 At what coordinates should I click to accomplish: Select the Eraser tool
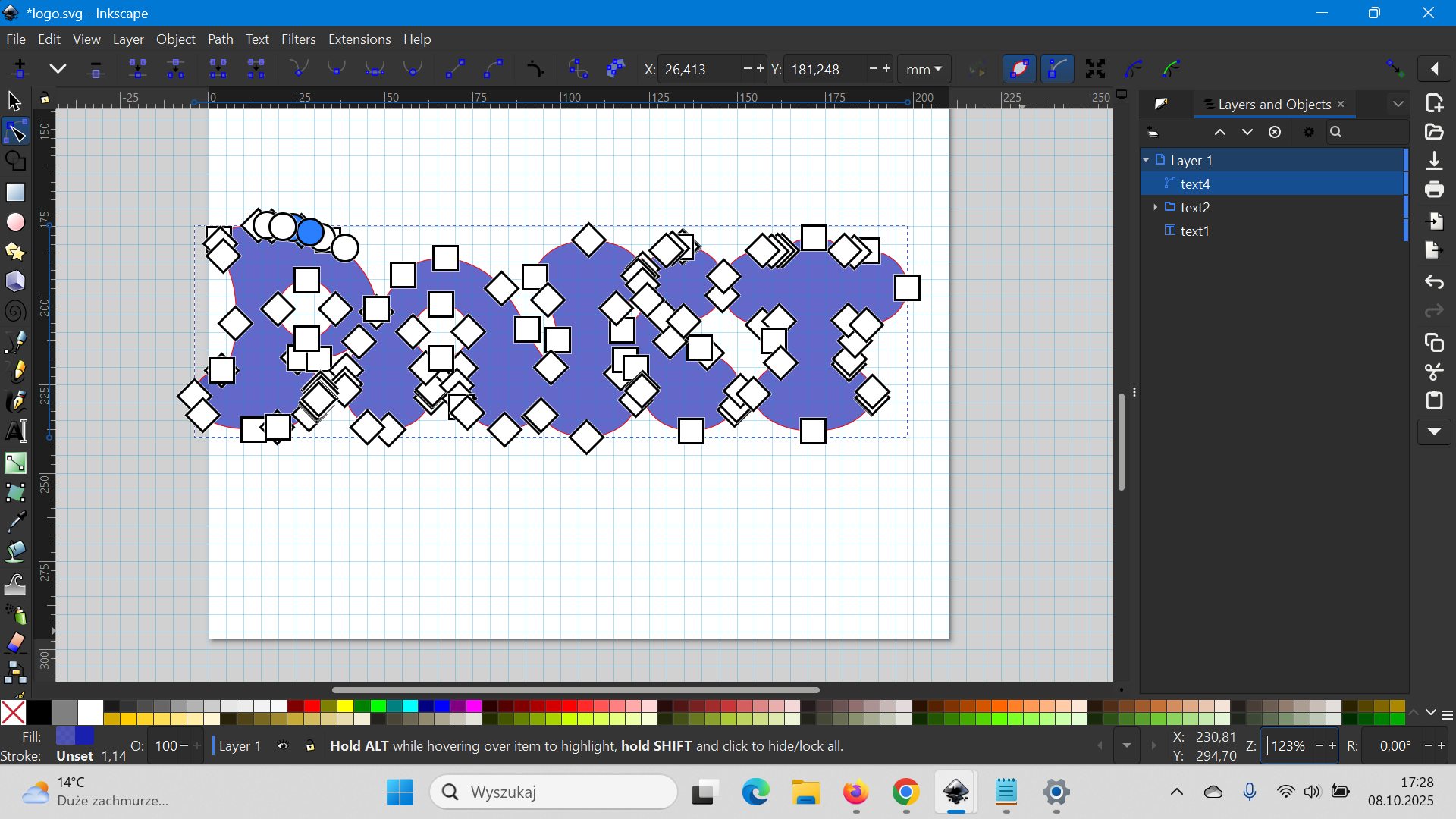coord(15,642)
